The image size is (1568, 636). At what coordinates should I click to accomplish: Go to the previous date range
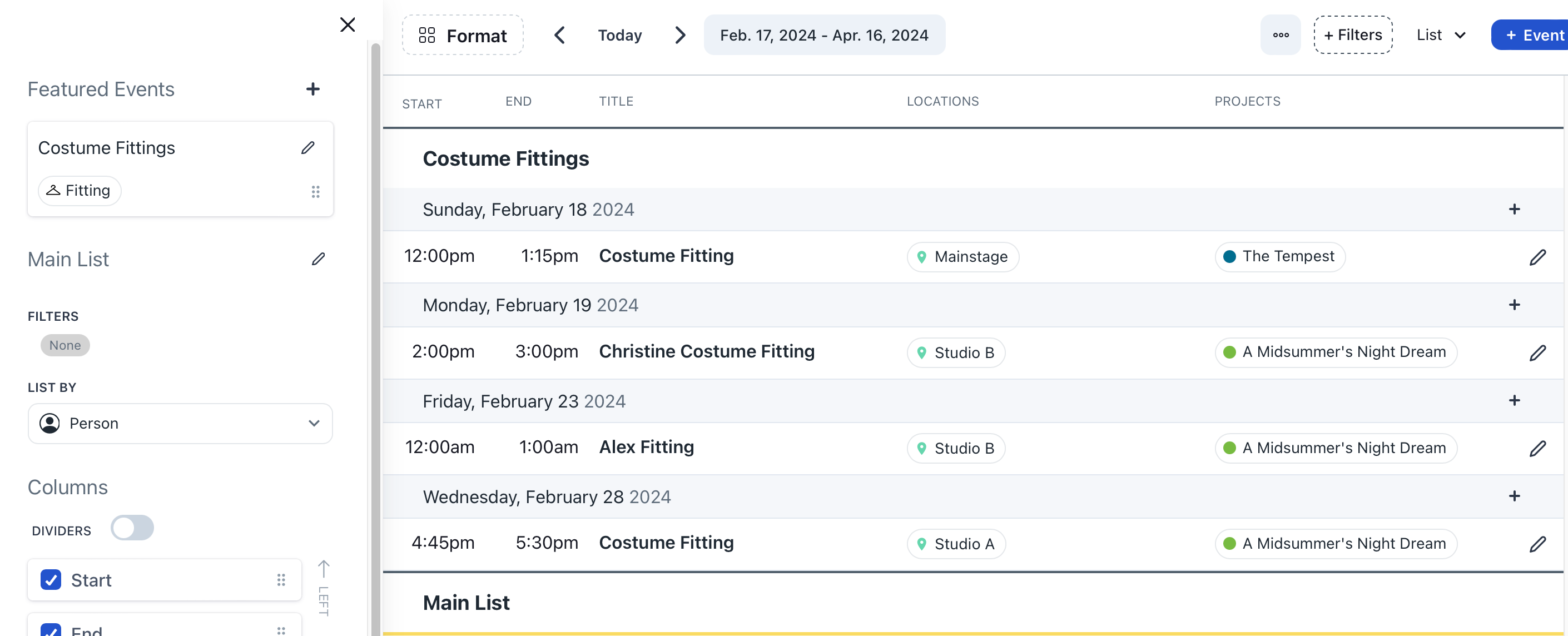click(559, 35)
